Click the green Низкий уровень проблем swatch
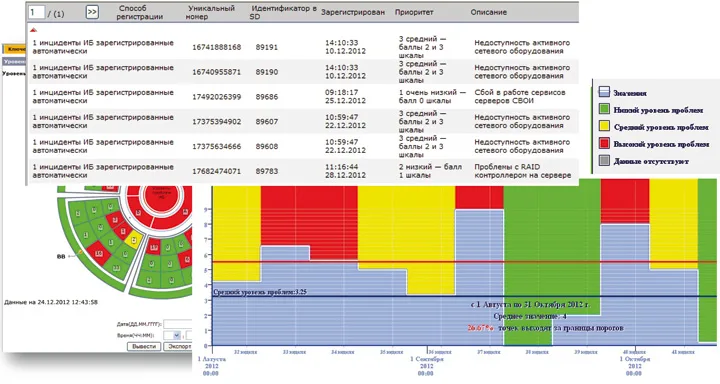 (x=604, y=109)
